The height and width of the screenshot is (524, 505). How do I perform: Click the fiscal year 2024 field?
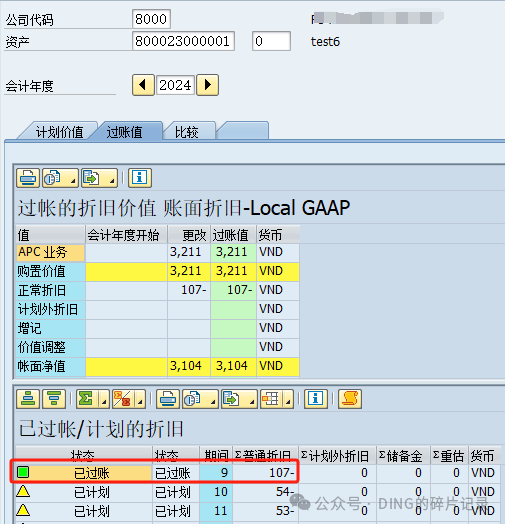click(175, 85)
